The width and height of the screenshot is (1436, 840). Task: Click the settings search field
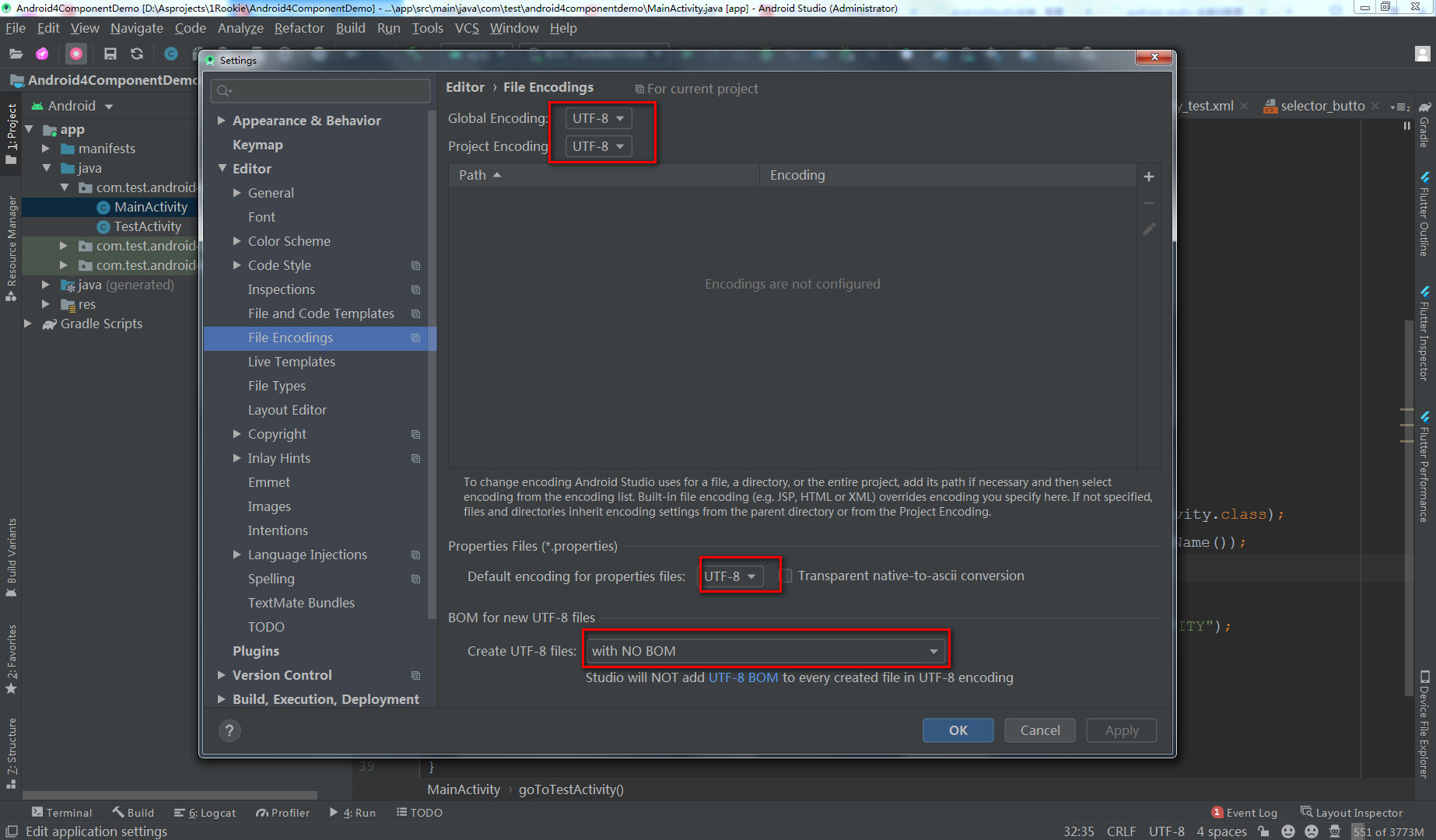coord(320,91)
